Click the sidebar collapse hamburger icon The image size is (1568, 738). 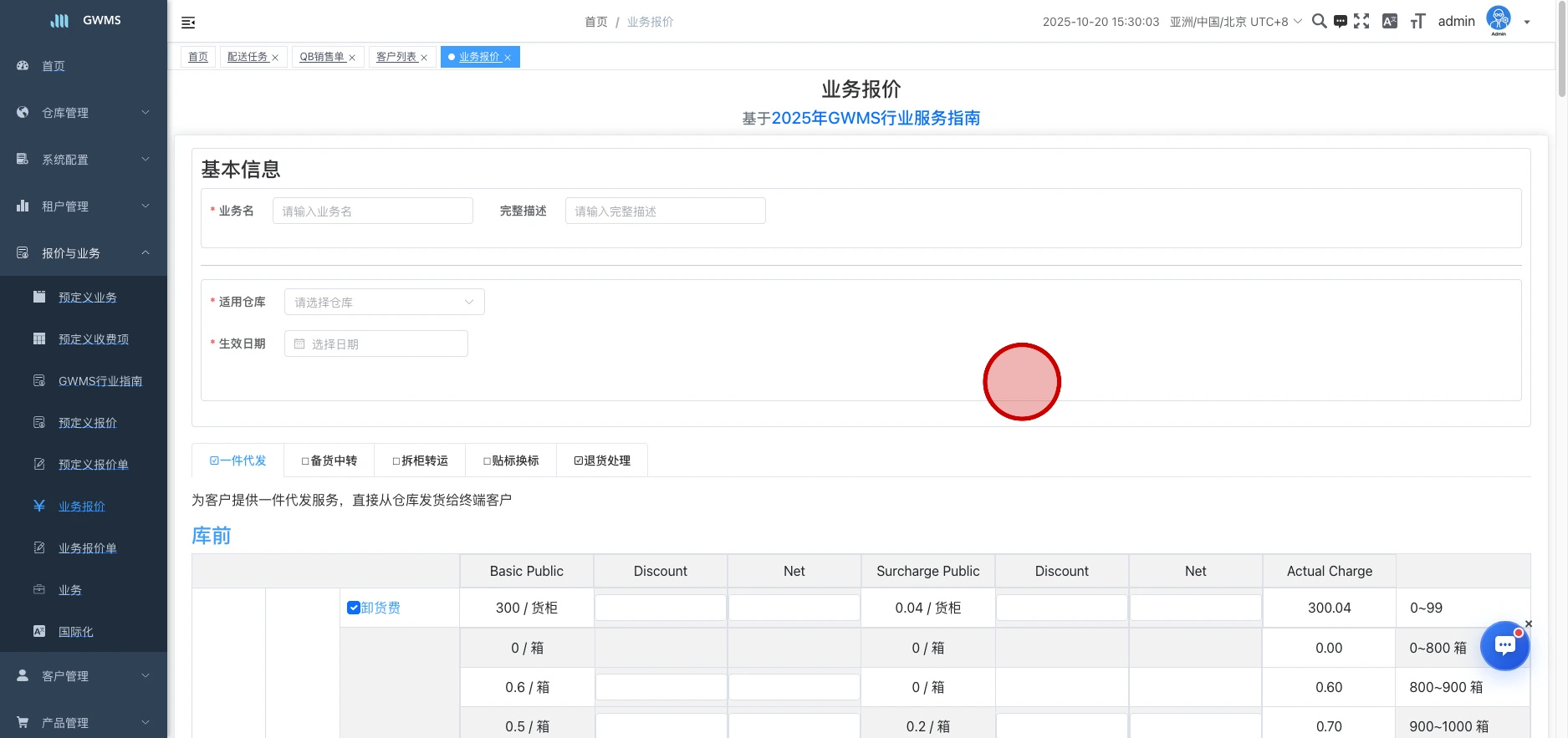tap(188, 23)
